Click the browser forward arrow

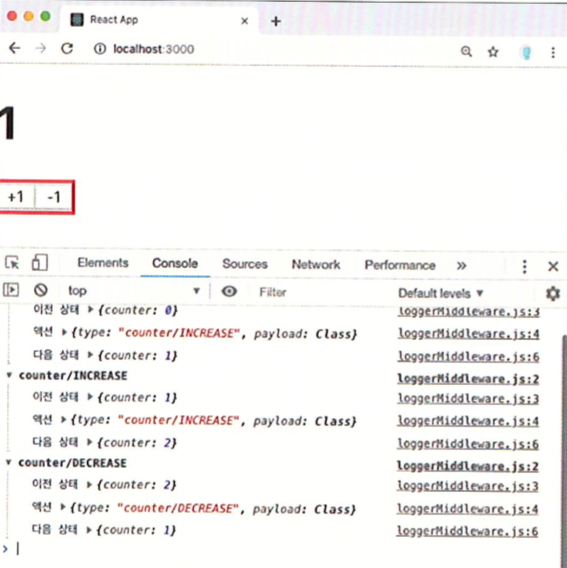click(x=41, y=48)
